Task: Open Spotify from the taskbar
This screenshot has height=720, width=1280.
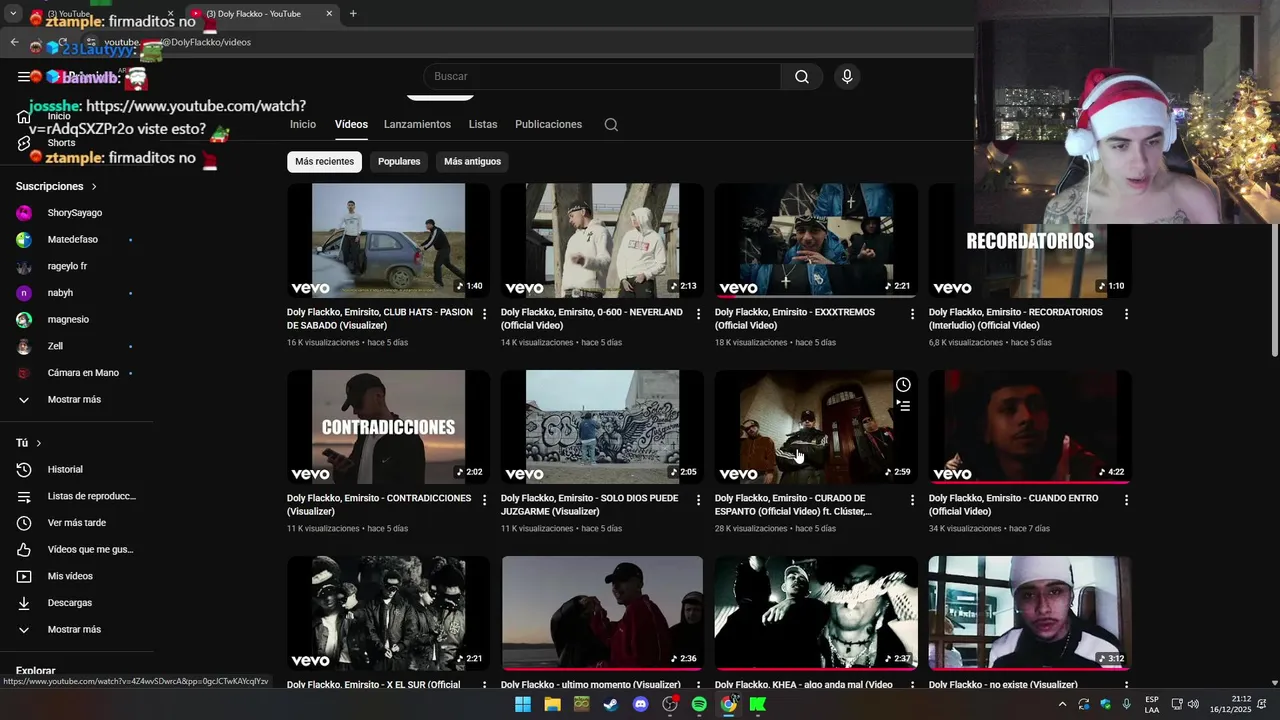Action: (x=699, y=704)
